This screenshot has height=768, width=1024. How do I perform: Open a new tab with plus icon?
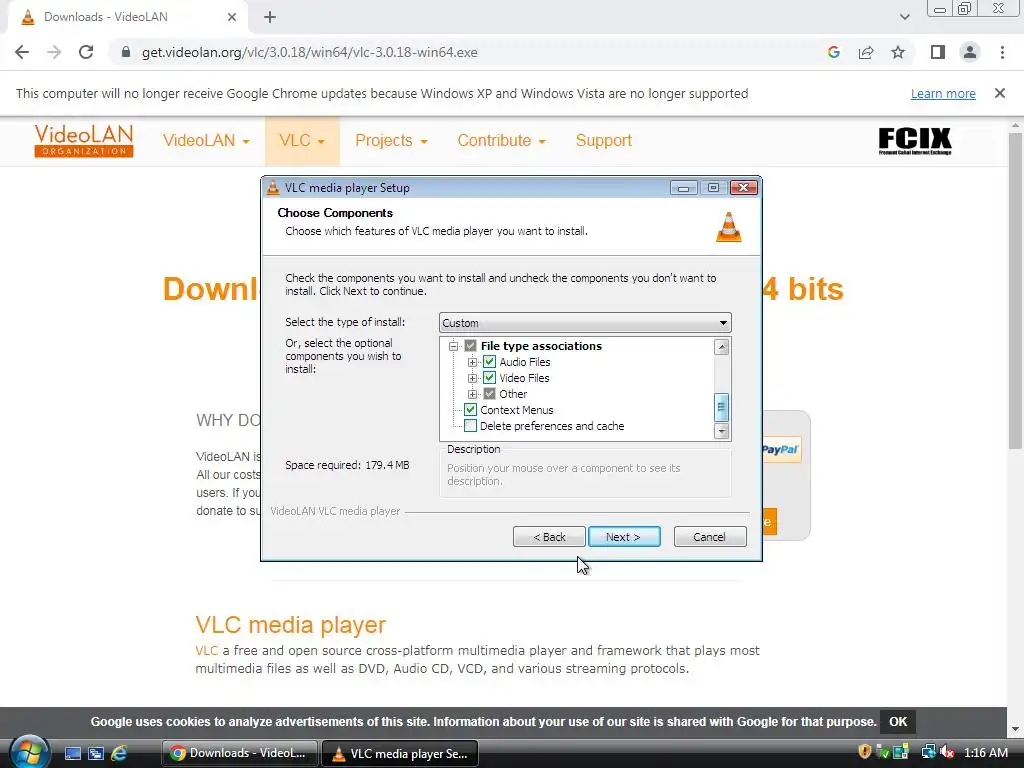270,17
